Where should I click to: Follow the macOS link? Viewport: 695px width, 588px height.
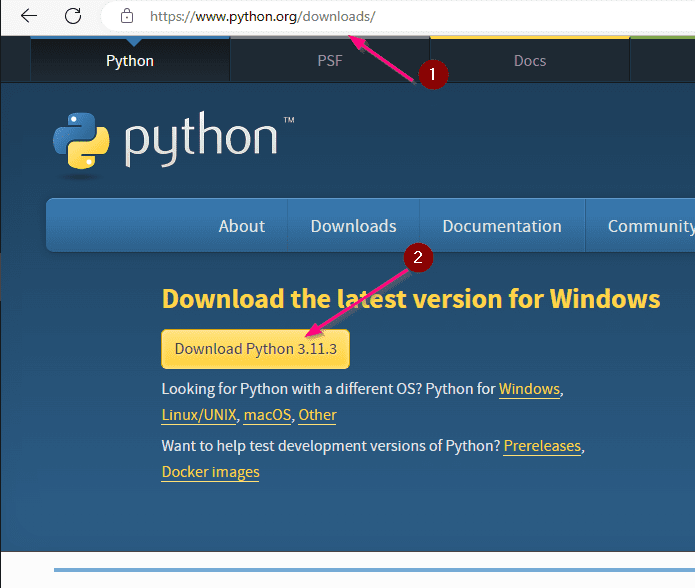click(267, 415)
